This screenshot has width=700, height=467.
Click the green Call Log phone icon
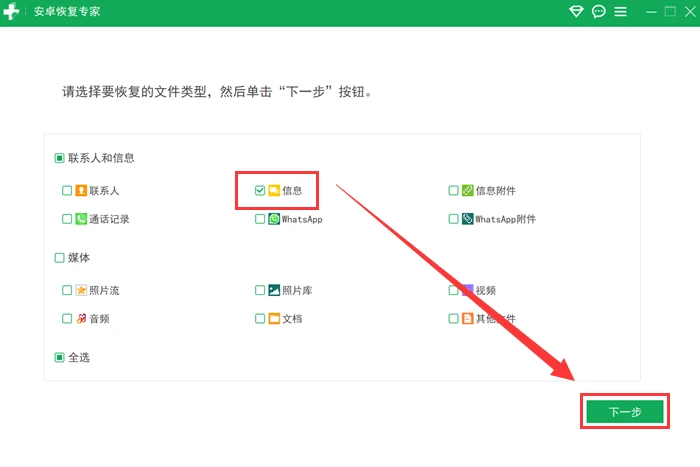81,218
